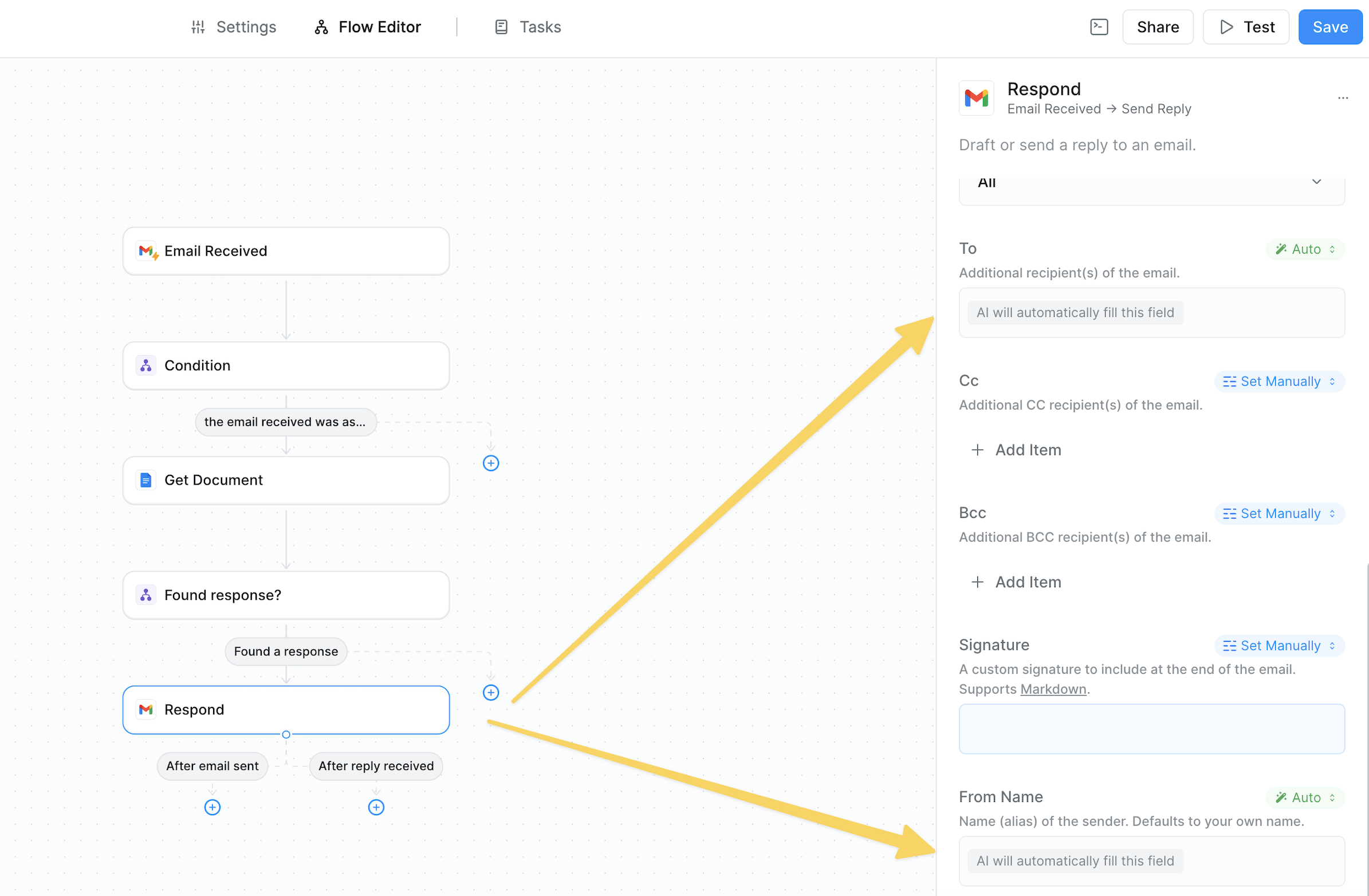
Task: Open the Bcc Set Manually mode selector
Action: click(x=1279, y=513)
